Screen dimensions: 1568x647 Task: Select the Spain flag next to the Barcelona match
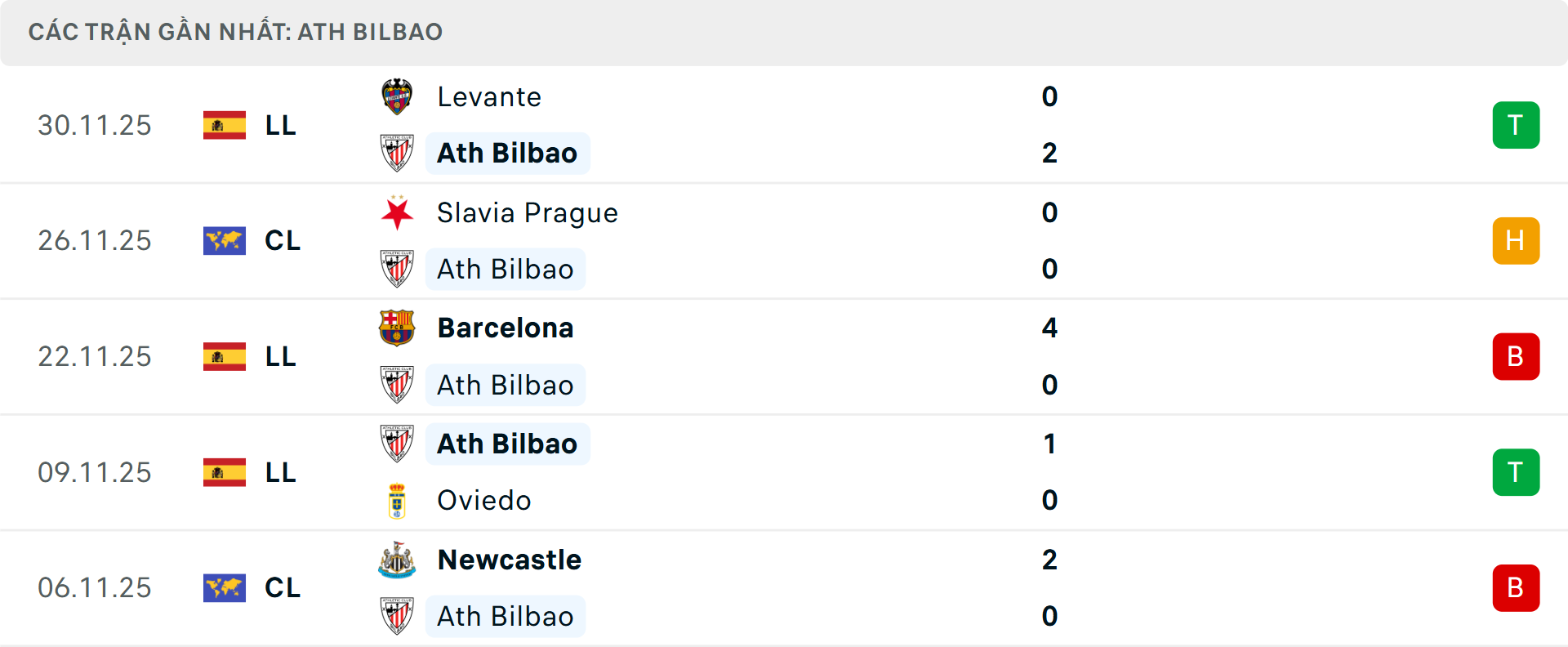pos(225,356)
